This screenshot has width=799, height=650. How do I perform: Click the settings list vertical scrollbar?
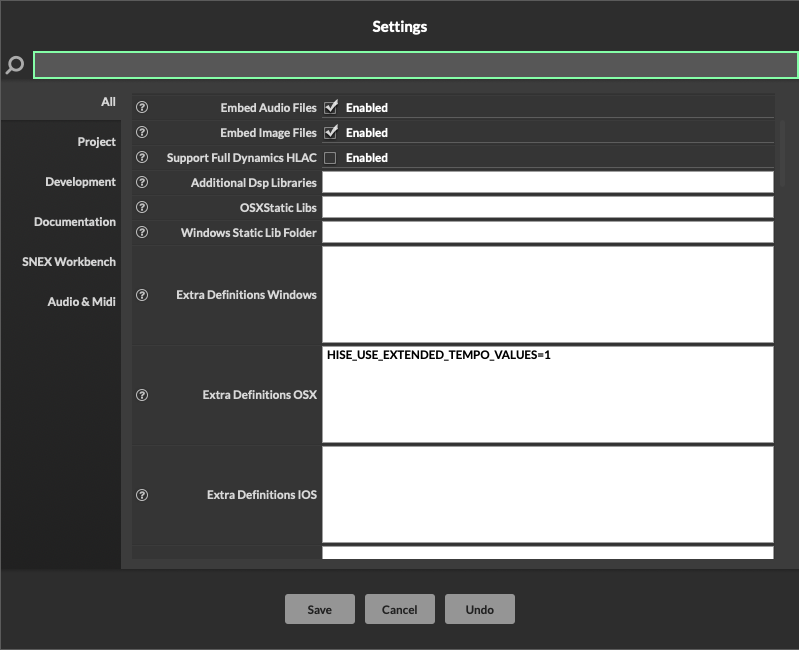pyautogui.click(x=782, y=153)
